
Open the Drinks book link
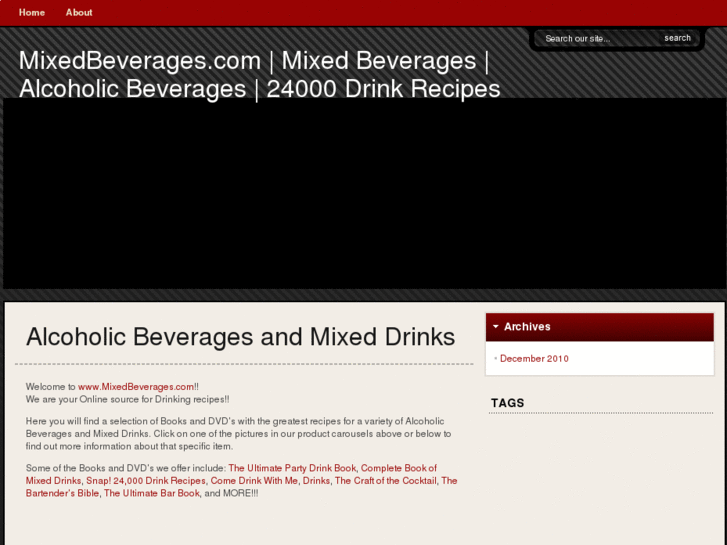pos(316,481)
